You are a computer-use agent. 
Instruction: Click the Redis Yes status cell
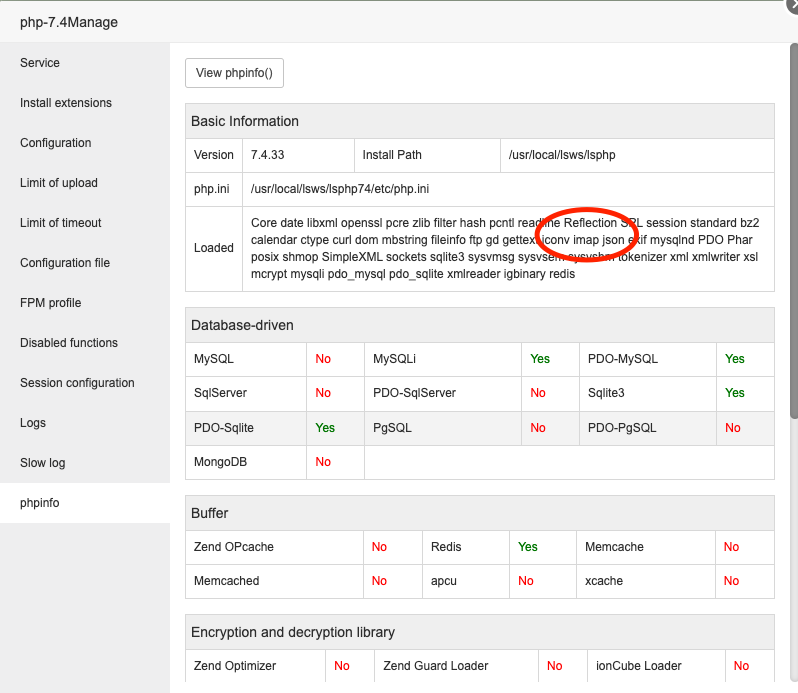coord(528,547)
